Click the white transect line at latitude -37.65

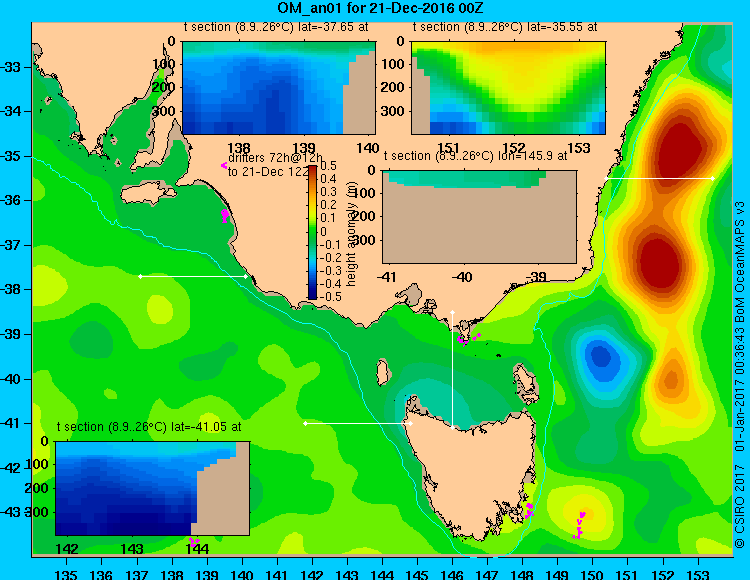coord(193,276)
